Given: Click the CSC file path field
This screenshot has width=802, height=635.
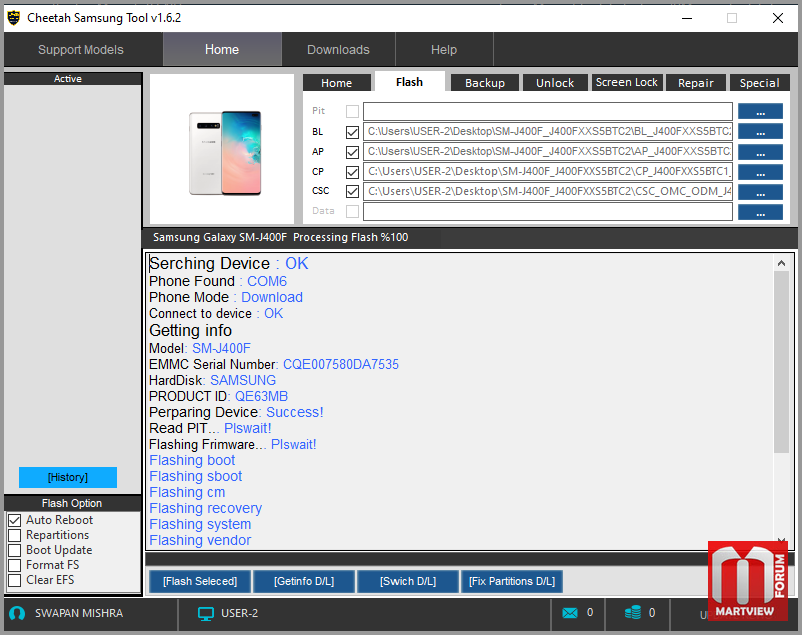Looking at the screenshot, I should tap(548, 191).
